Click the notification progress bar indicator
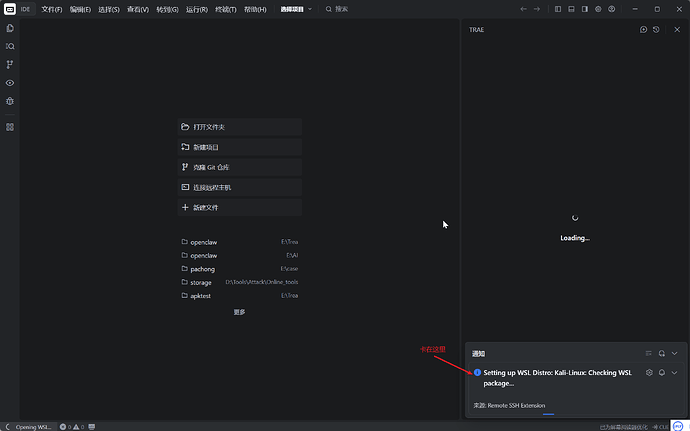The height and width of the screenshot is (431, 690). point(548,414)
